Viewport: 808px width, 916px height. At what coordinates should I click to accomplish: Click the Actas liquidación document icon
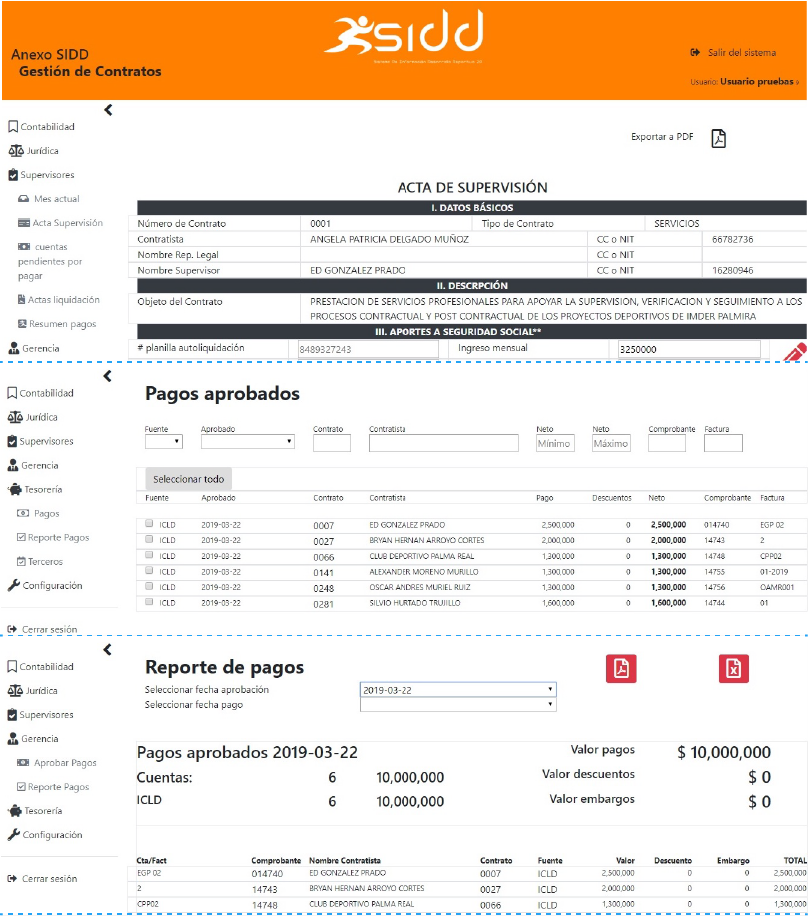pos(22,300)
